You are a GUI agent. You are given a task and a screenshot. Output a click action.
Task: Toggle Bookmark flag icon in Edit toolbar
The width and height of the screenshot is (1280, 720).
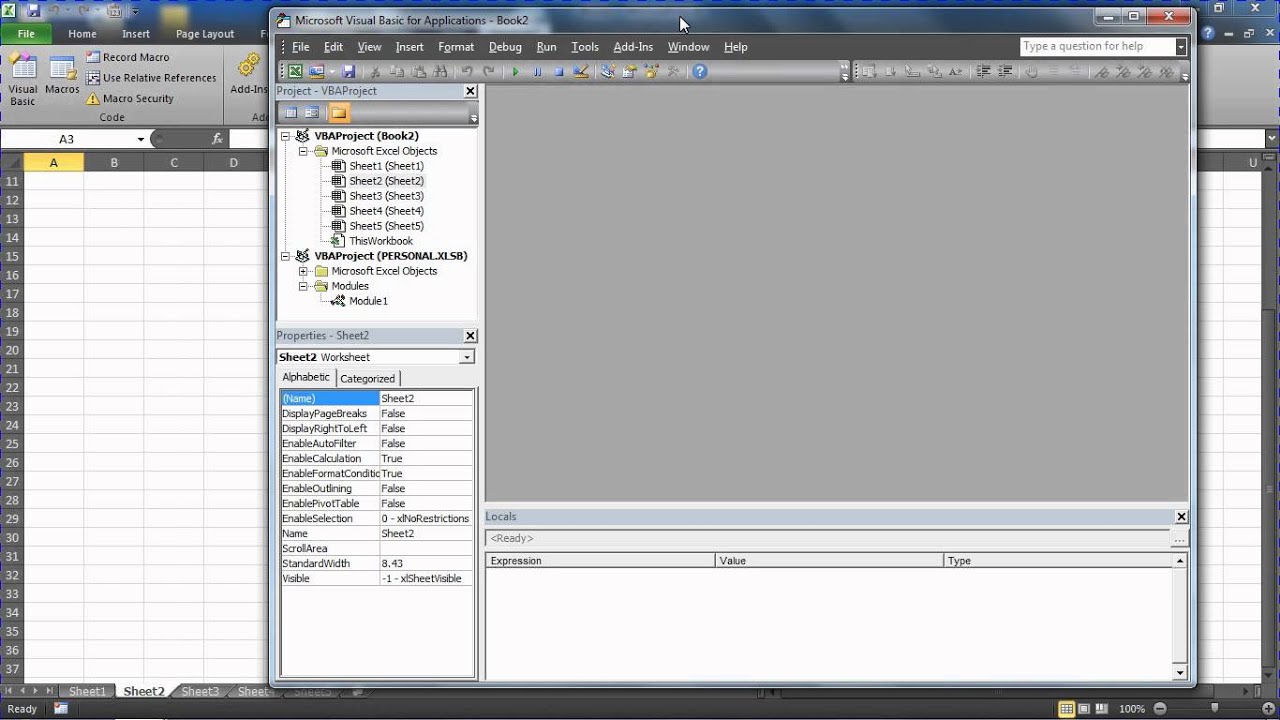point(1102,72)
